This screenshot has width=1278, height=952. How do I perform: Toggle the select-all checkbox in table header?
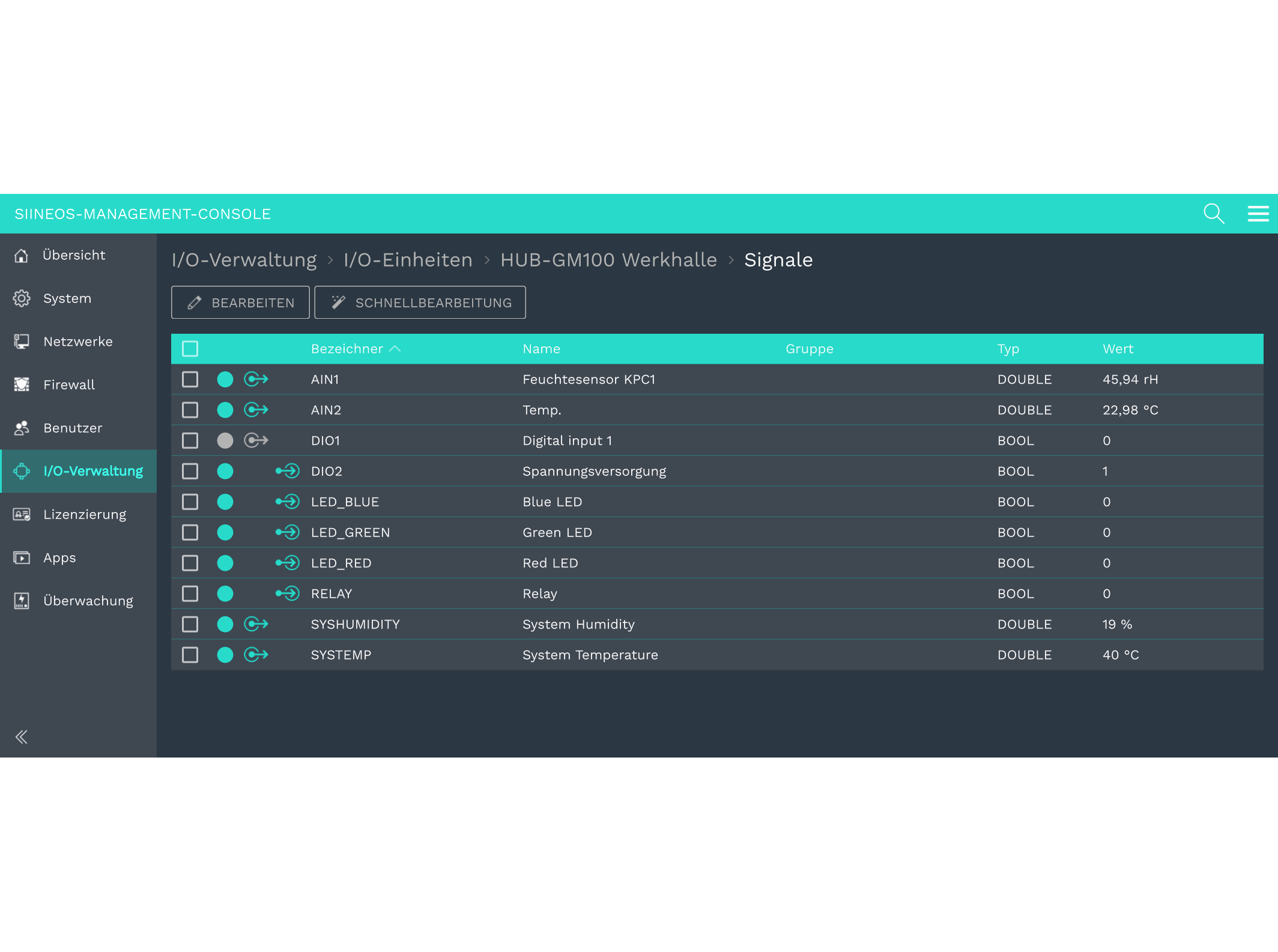[190, 349]
